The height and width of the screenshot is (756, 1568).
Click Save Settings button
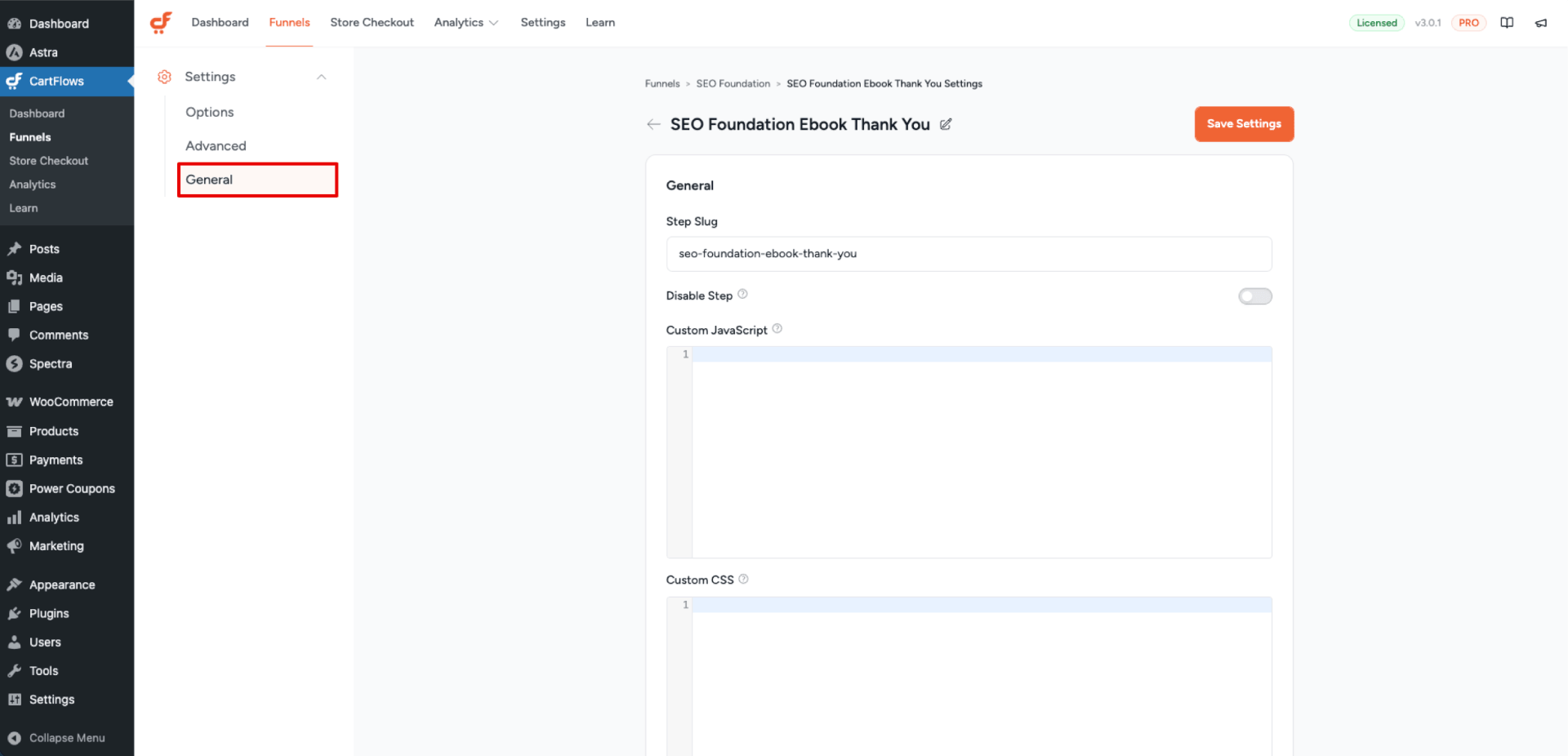(1244, 124)
